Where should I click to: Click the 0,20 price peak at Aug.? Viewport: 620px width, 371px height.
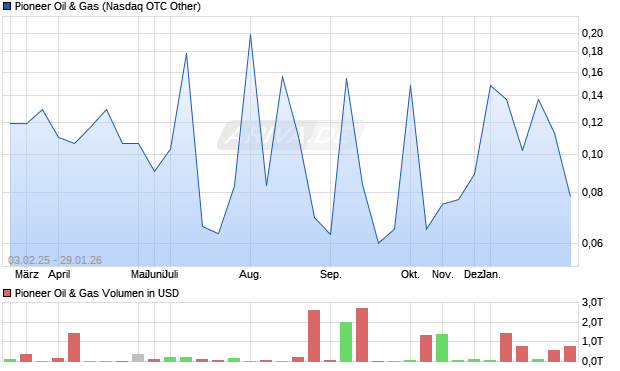[250, 34]
